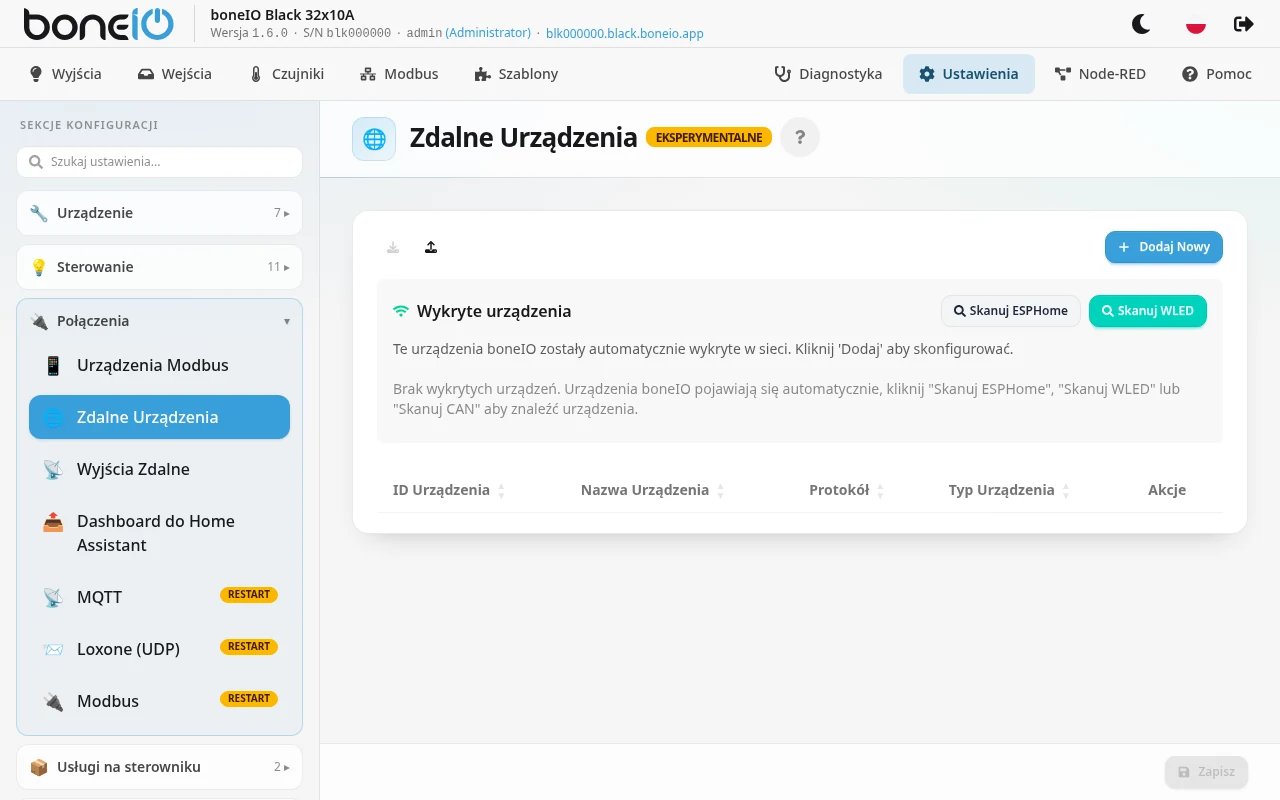Open MQTT settings
The image size is (1280, 800).
pyautogui.click(x=159, y=597)
